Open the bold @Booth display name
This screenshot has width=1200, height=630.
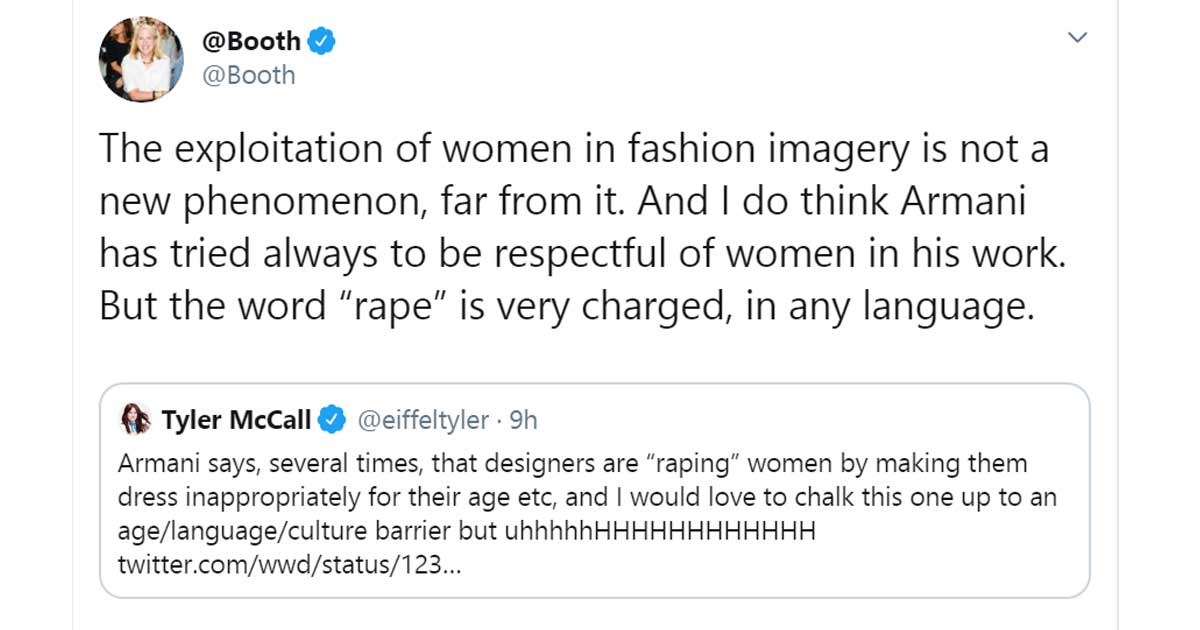[252, 41]
